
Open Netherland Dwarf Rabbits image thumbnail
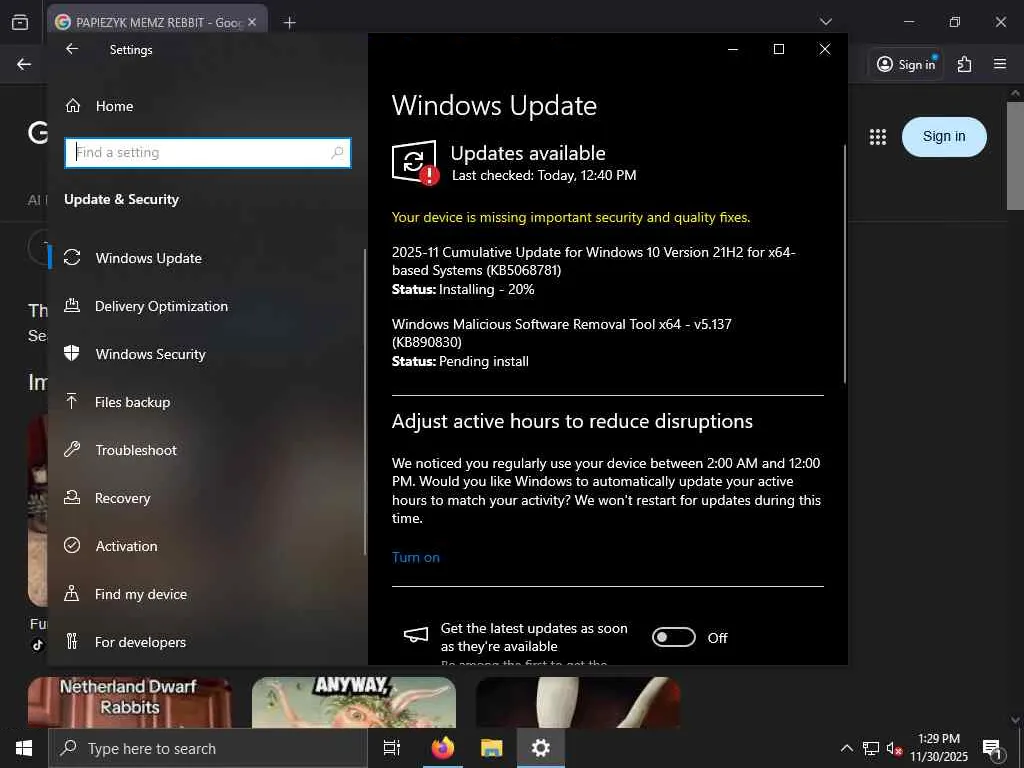[130, 702]
